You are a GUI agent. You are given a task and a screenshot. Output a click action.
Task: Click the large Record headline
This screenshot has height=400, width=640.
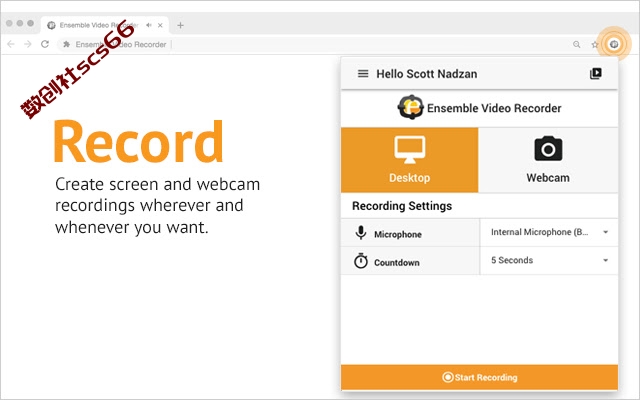click(x=138, y=141)
